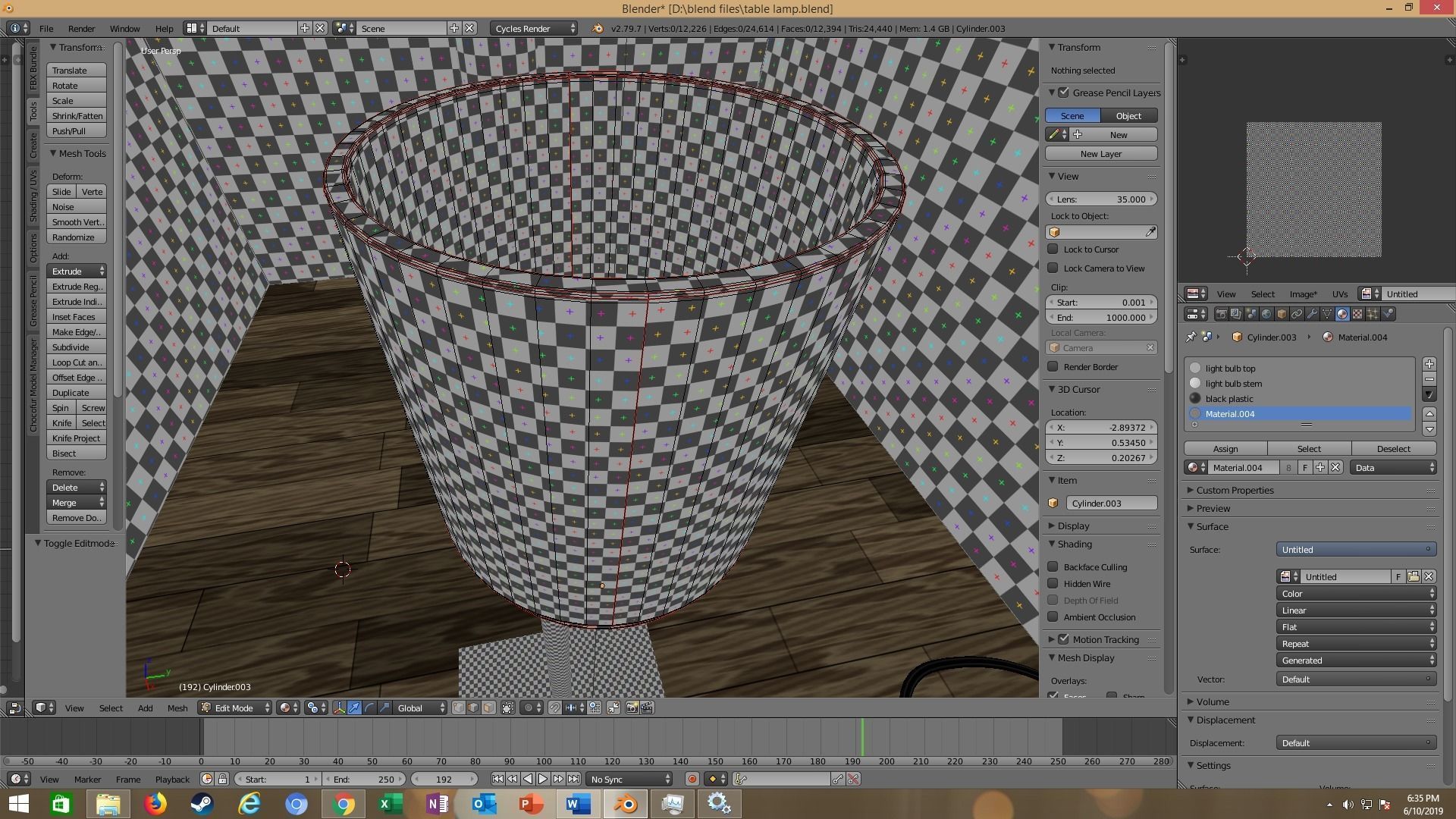
Task: Click OpenGL render animation clapper icon
Action: click(647, 708)
